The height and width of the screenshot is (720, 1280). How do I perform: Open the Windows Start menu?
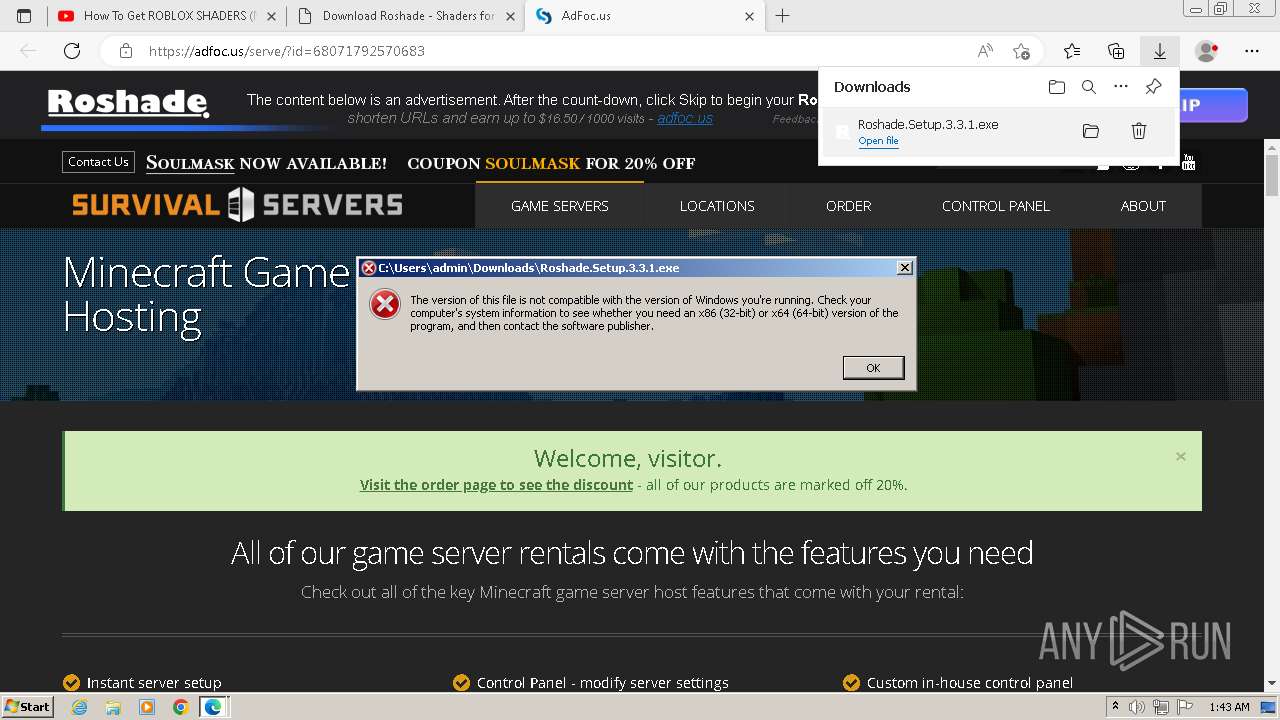pos(27,707)
